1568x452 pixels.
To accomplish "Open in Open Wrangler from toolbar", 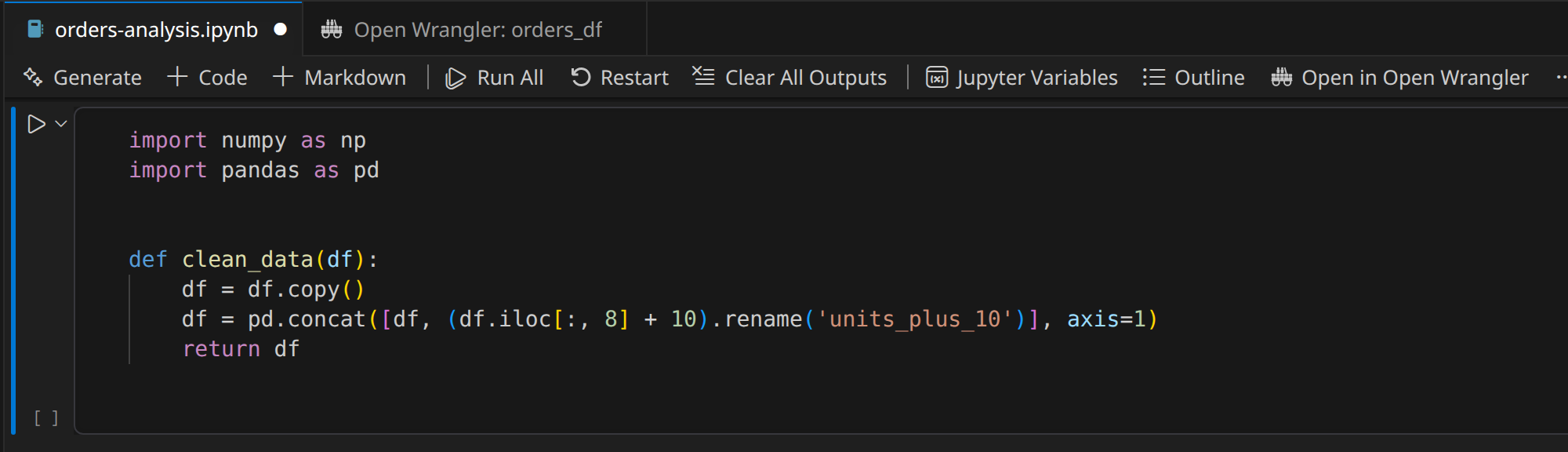I will coord(1400,77).
